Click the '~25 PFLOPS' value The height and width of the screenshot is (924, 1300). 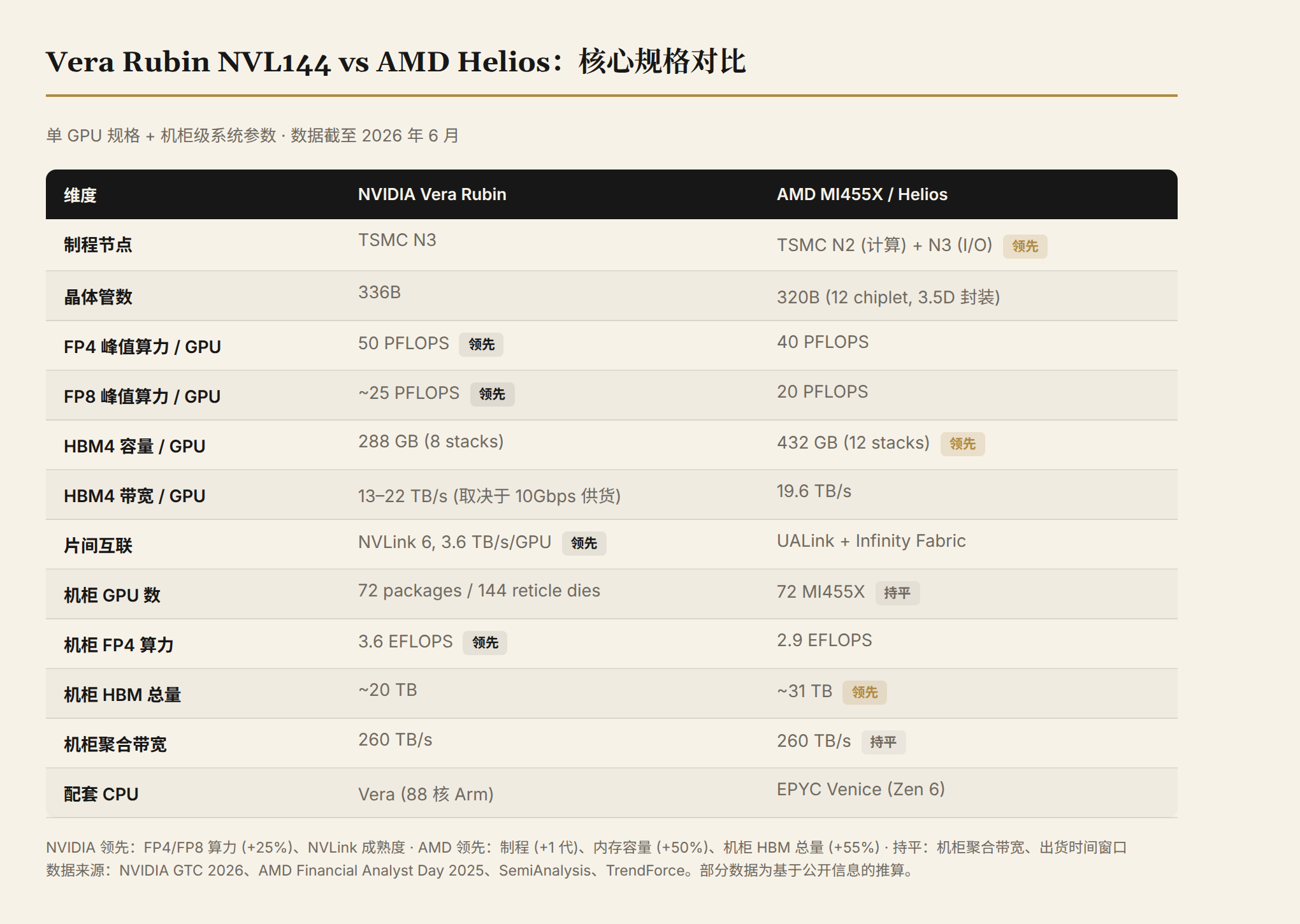point(408,393)
